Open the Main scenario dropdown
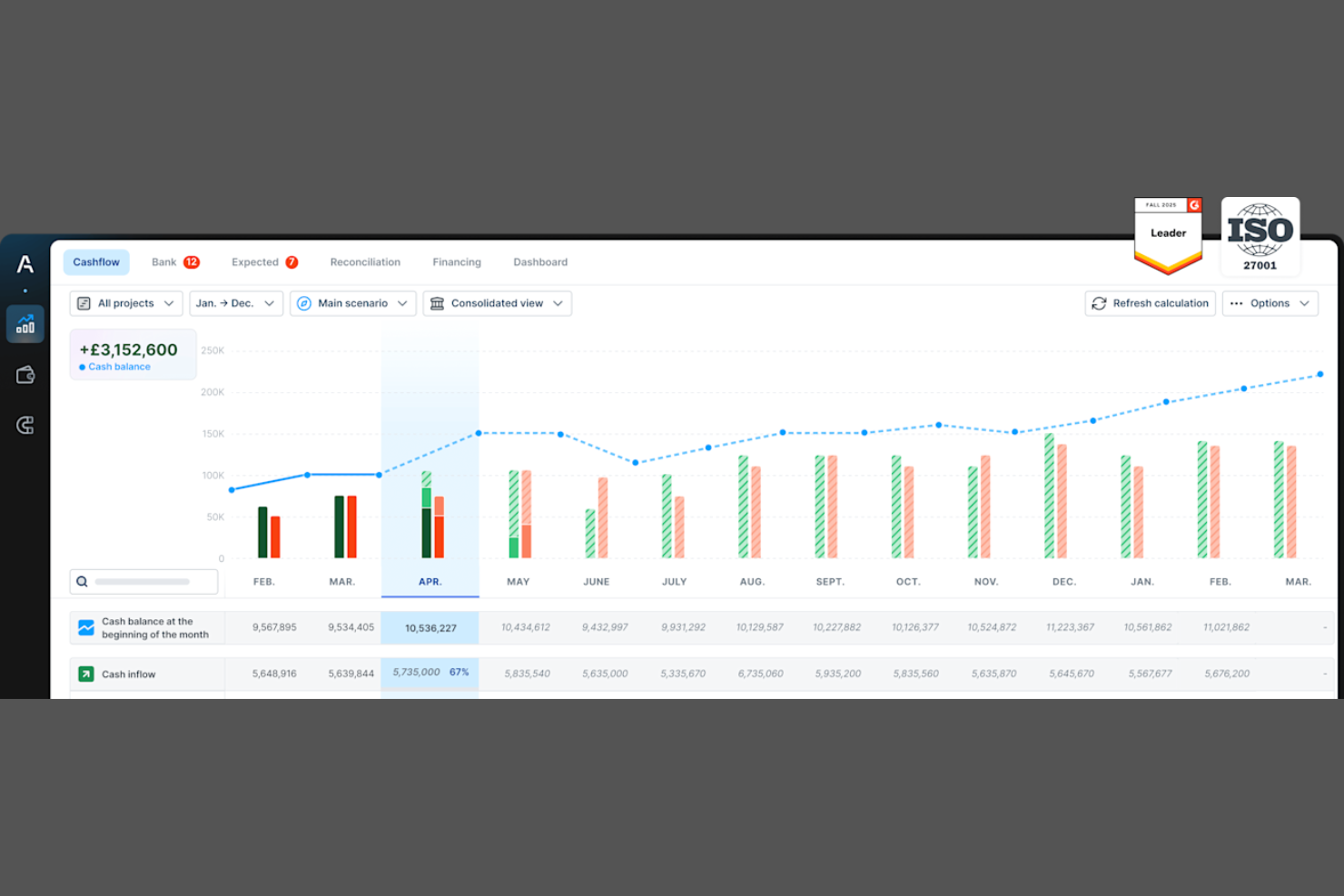The image size is (1344, 896). (x=353, y=303)
